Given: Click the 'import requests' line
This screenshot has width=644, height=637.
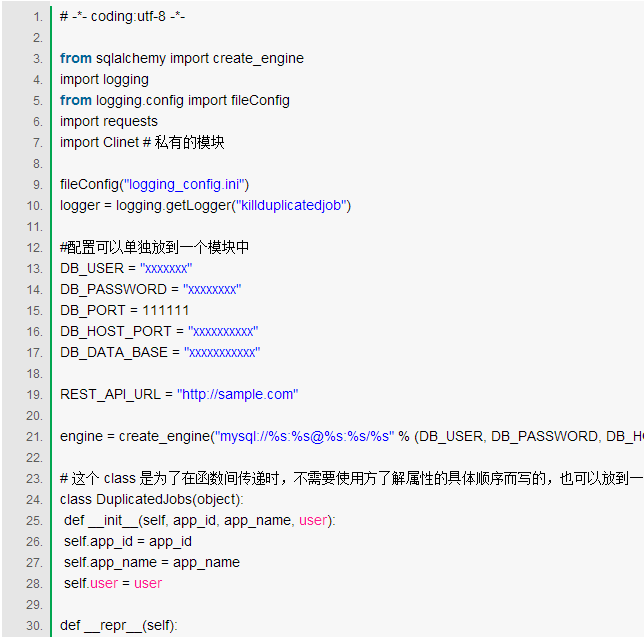Looking at the screenshot, I should pos(109,121).
